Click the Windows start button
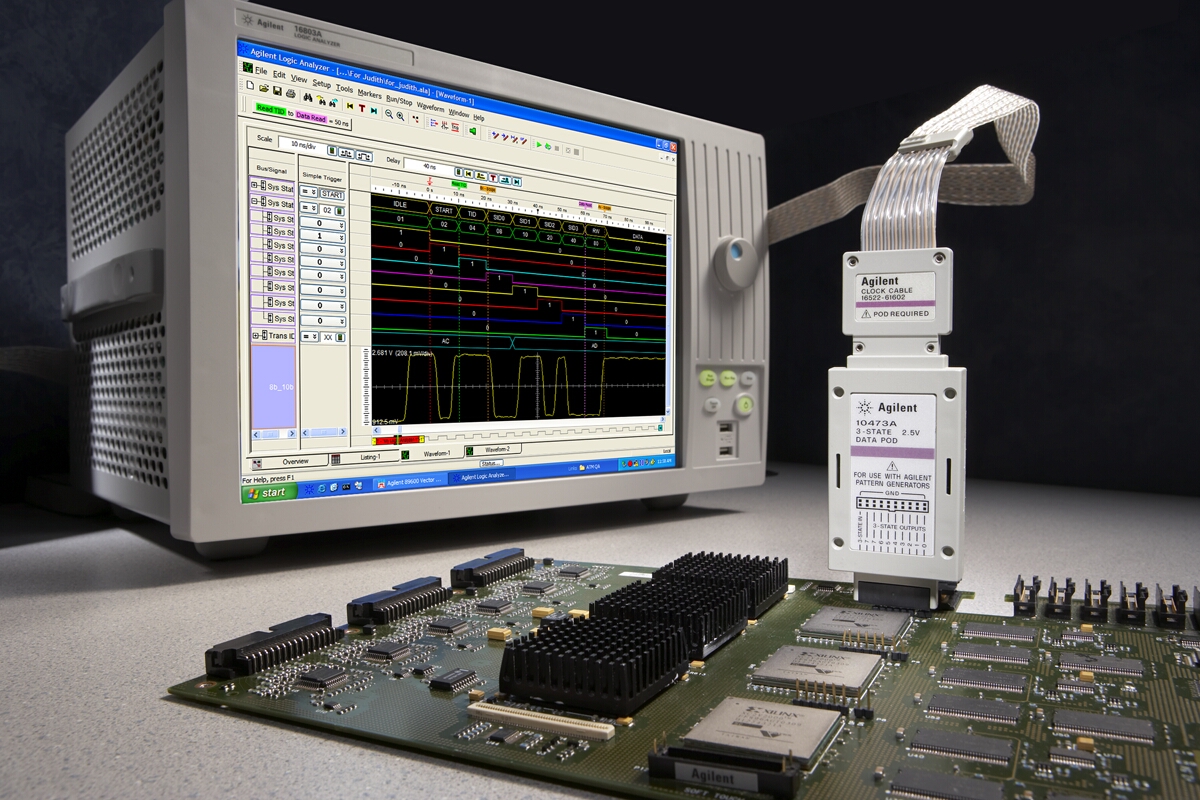This screenshot has width=1200, height=800. 268,492
